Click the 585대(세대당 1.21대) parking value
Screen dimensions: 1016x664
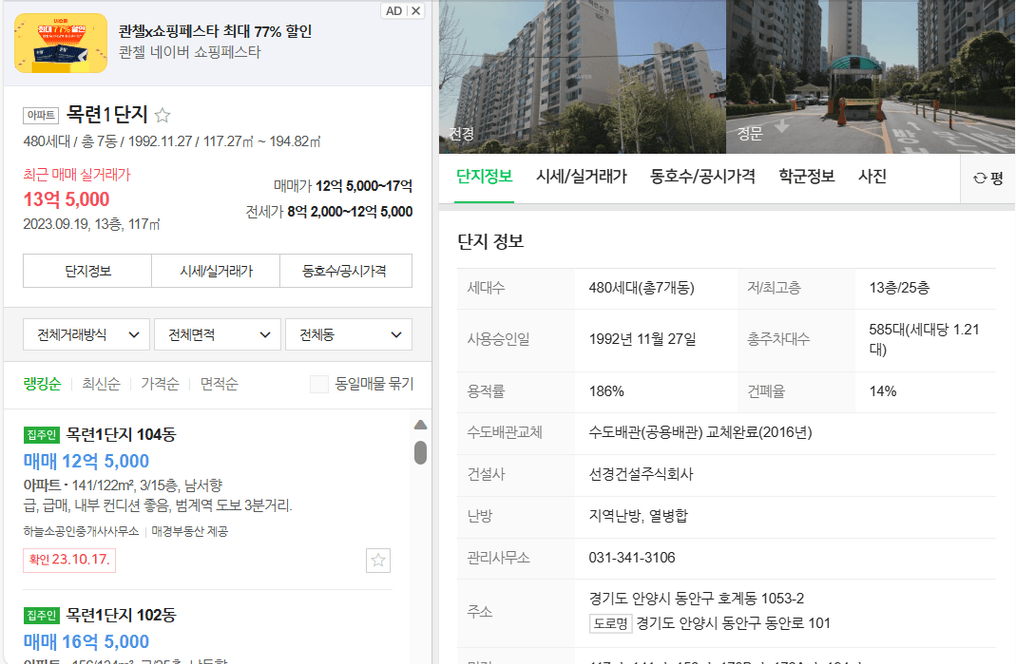pyautogui.click(x=924, y=339)
